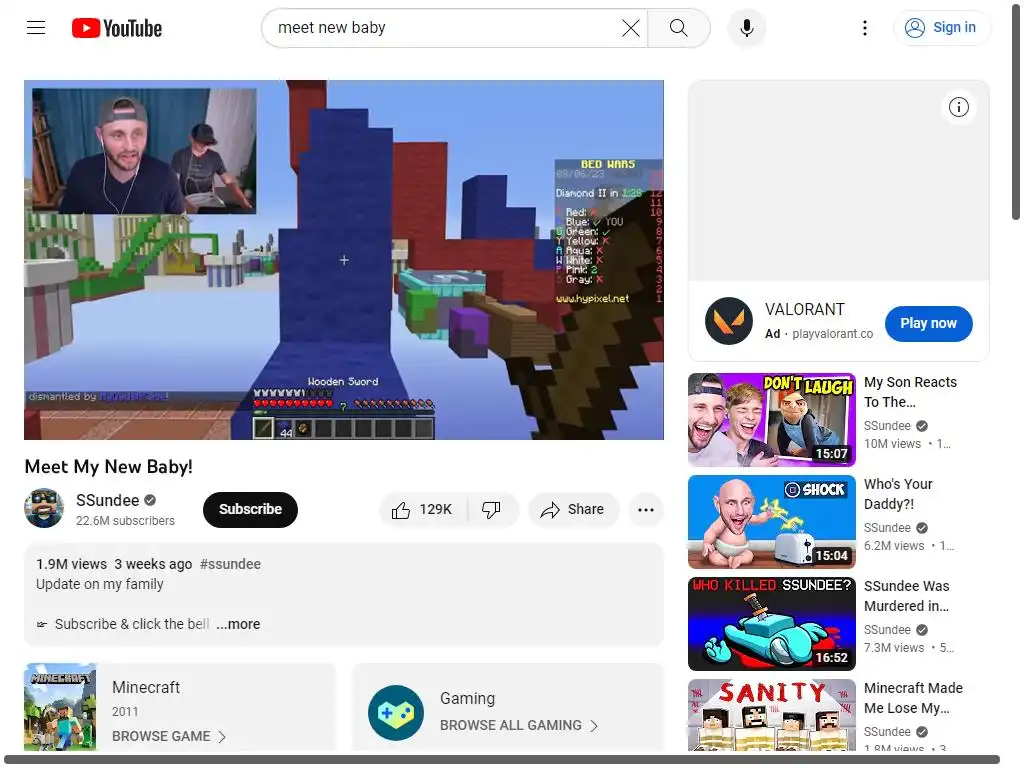The width and height of the screenshot is (1024, 768).
Task: Subscribe to SSundee
Action: pyautogui.click(x=250, y=509)
